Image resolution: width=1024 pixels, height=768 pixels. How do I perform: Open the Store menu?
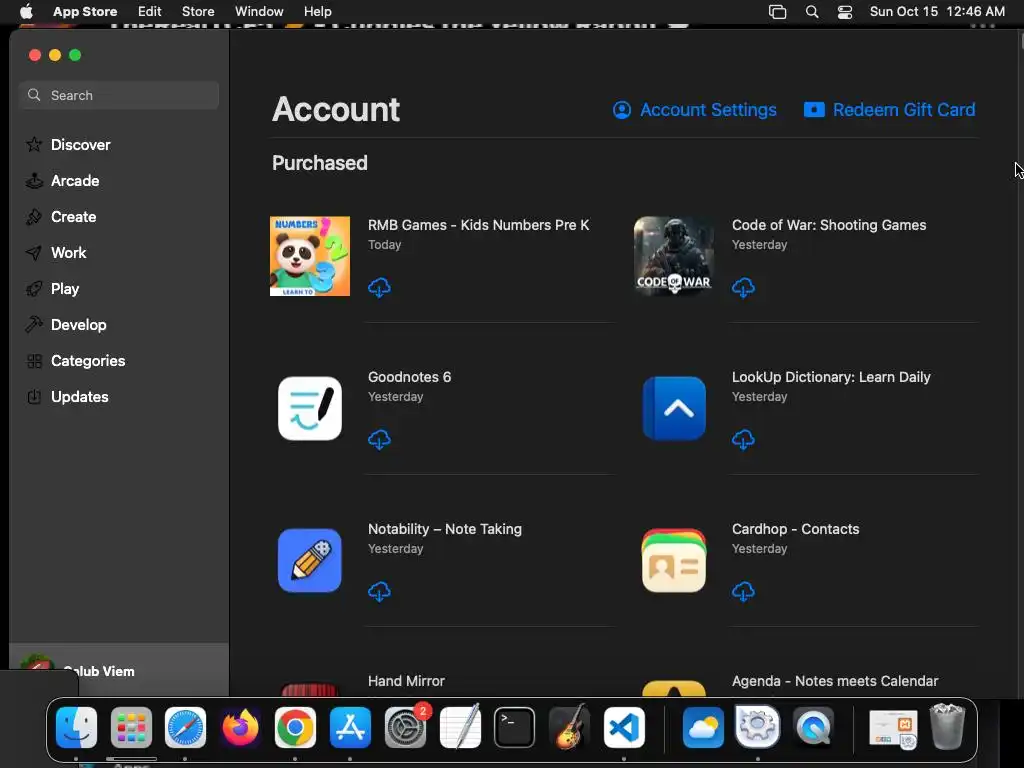click(x=198, y=12)
